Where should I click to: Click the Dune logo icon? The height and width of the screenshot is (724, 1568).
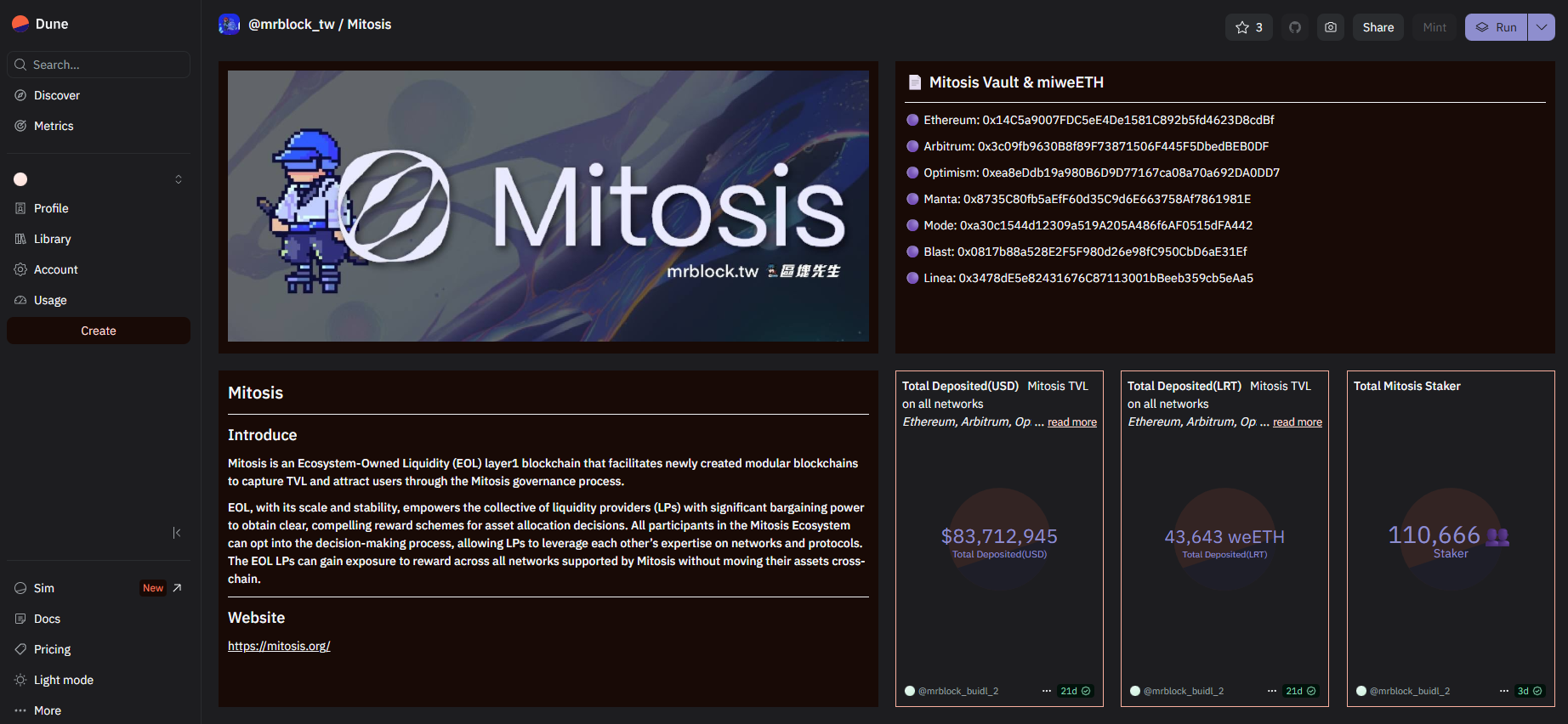click(20, 24)
